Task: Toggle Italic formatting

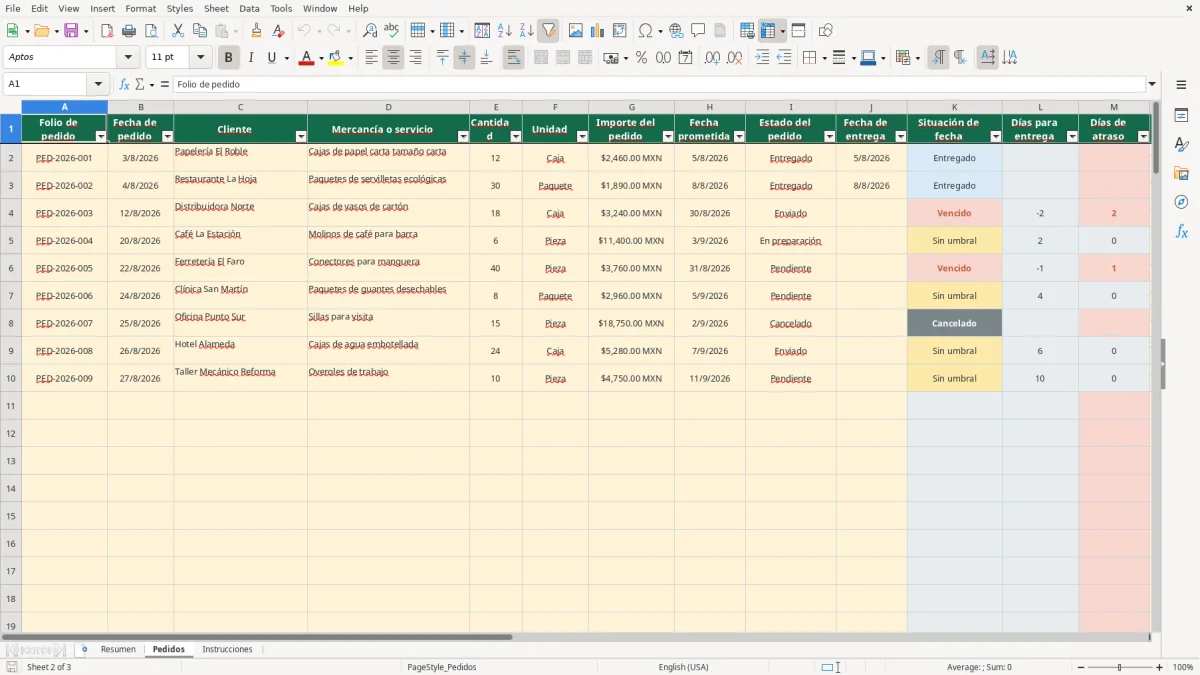Action: [x=251, y=58]
